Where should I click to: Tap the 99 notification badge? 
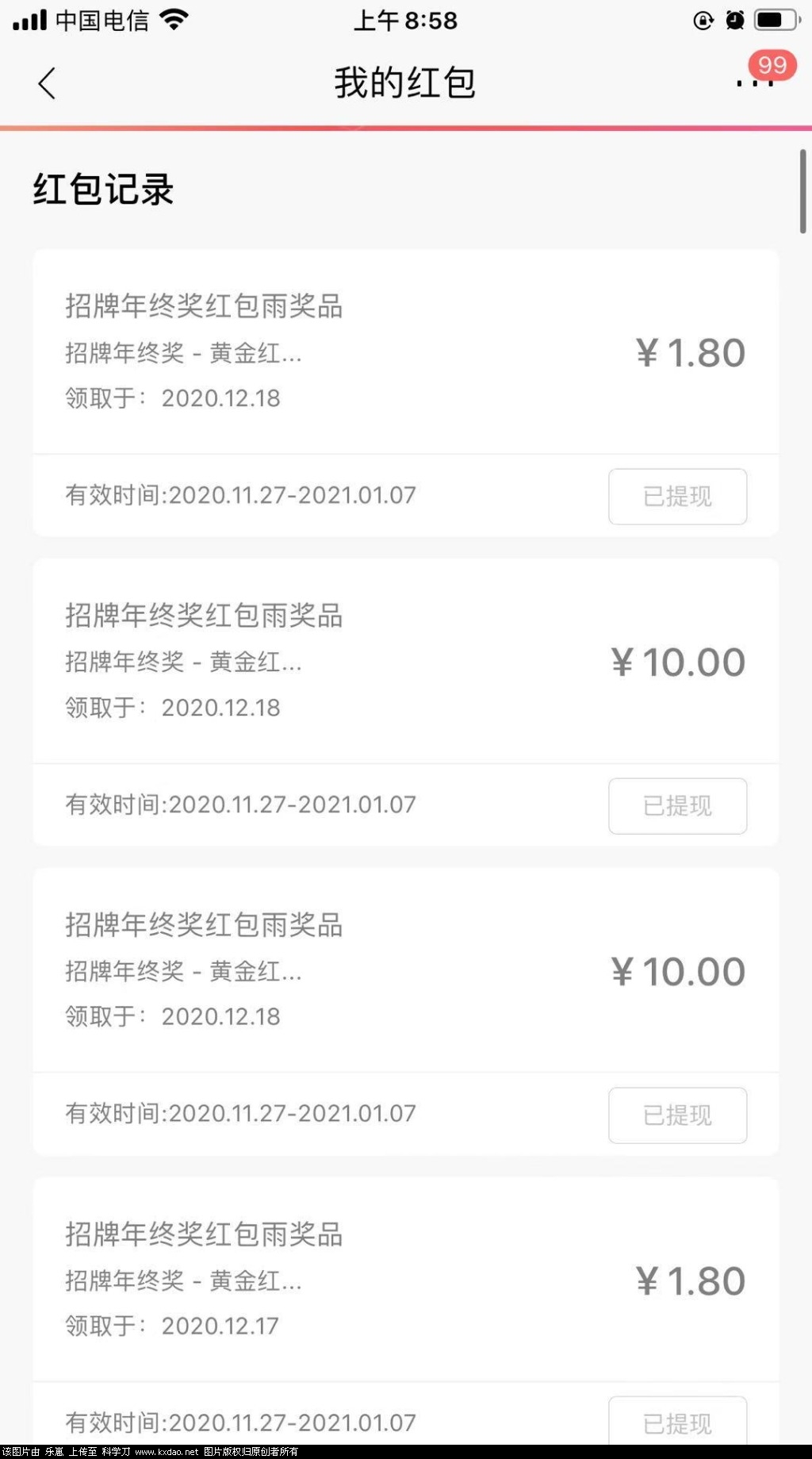point(772,65)
